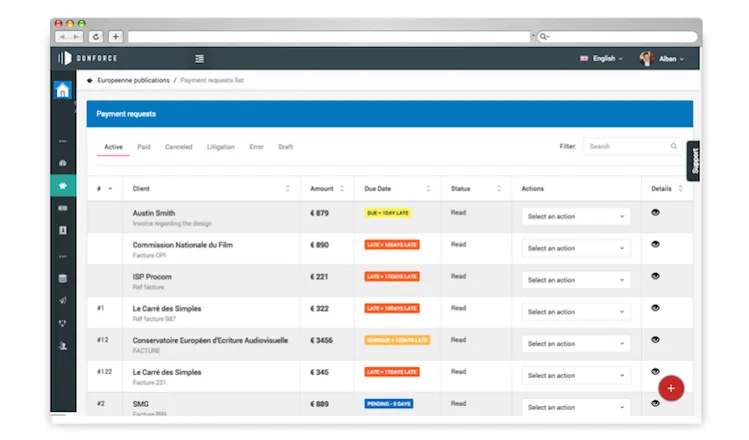Open the paper plane sidebar icon

point(63,300)
